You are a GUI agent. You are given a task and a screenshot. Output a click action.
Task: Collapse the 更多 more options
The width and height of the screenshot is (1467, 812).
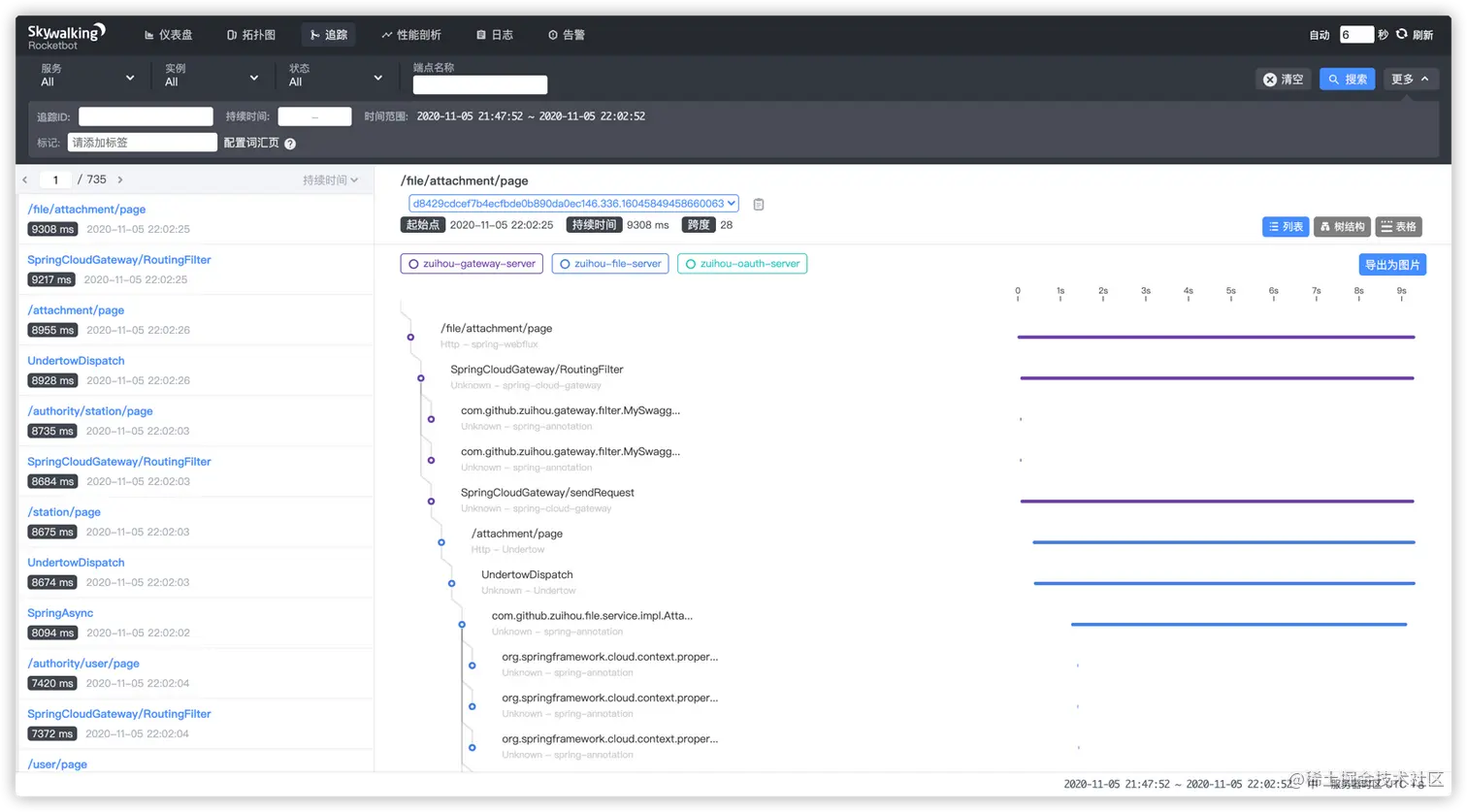pos(1411,80)
